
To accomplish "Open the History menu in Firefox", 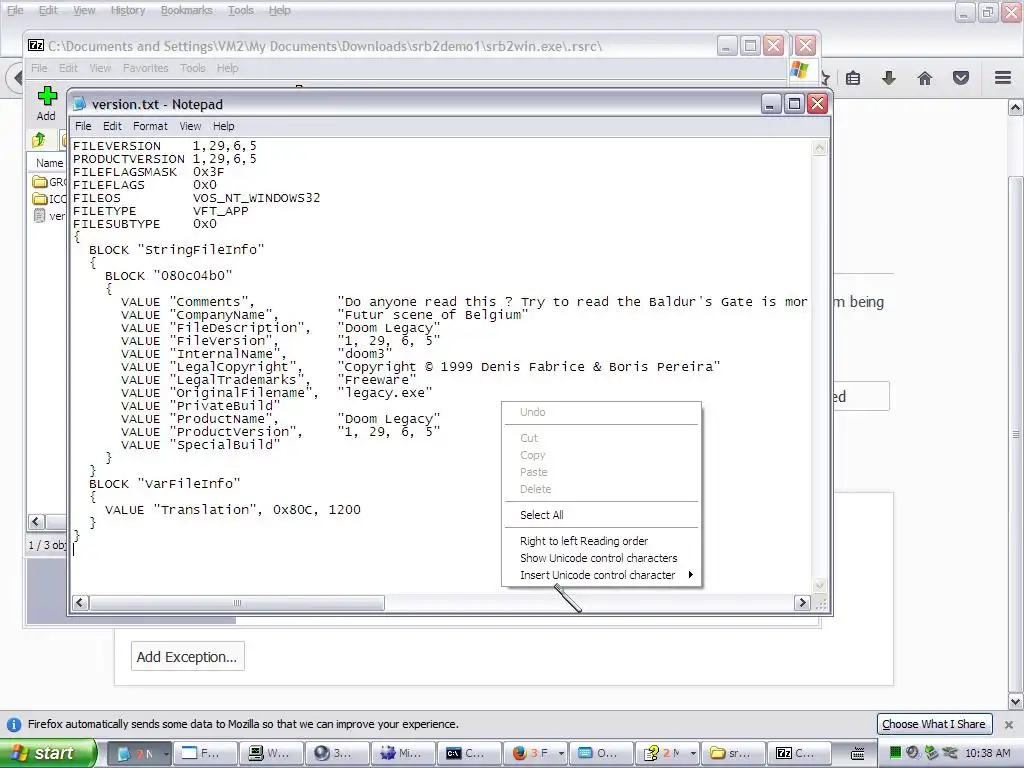I will point(127,10).
